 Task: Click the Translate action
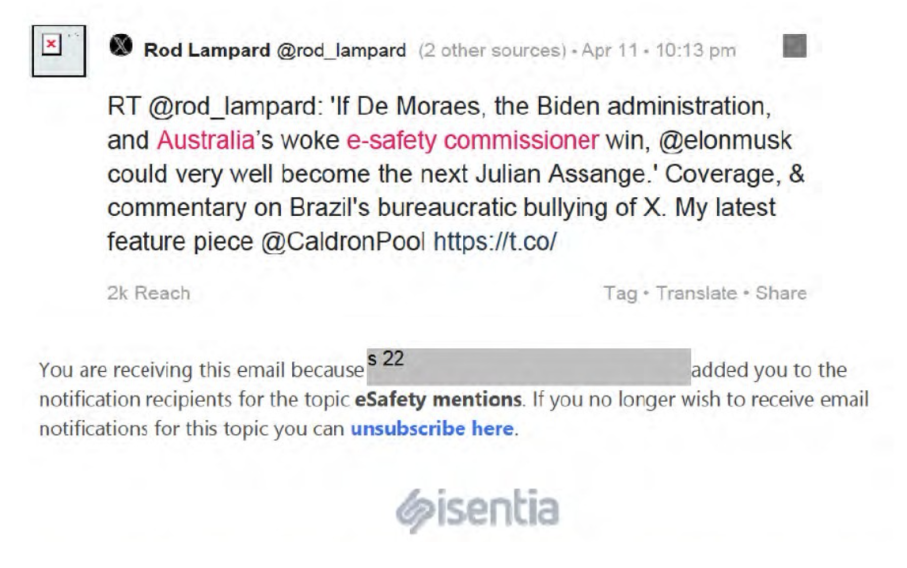point(703,293)
